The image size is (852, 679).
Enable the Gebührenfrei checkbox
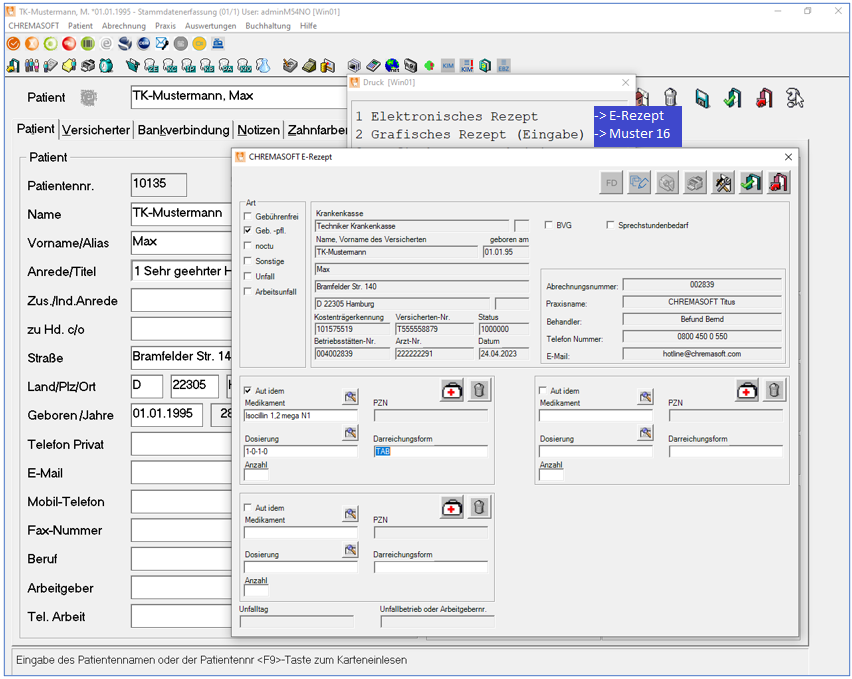248,216
